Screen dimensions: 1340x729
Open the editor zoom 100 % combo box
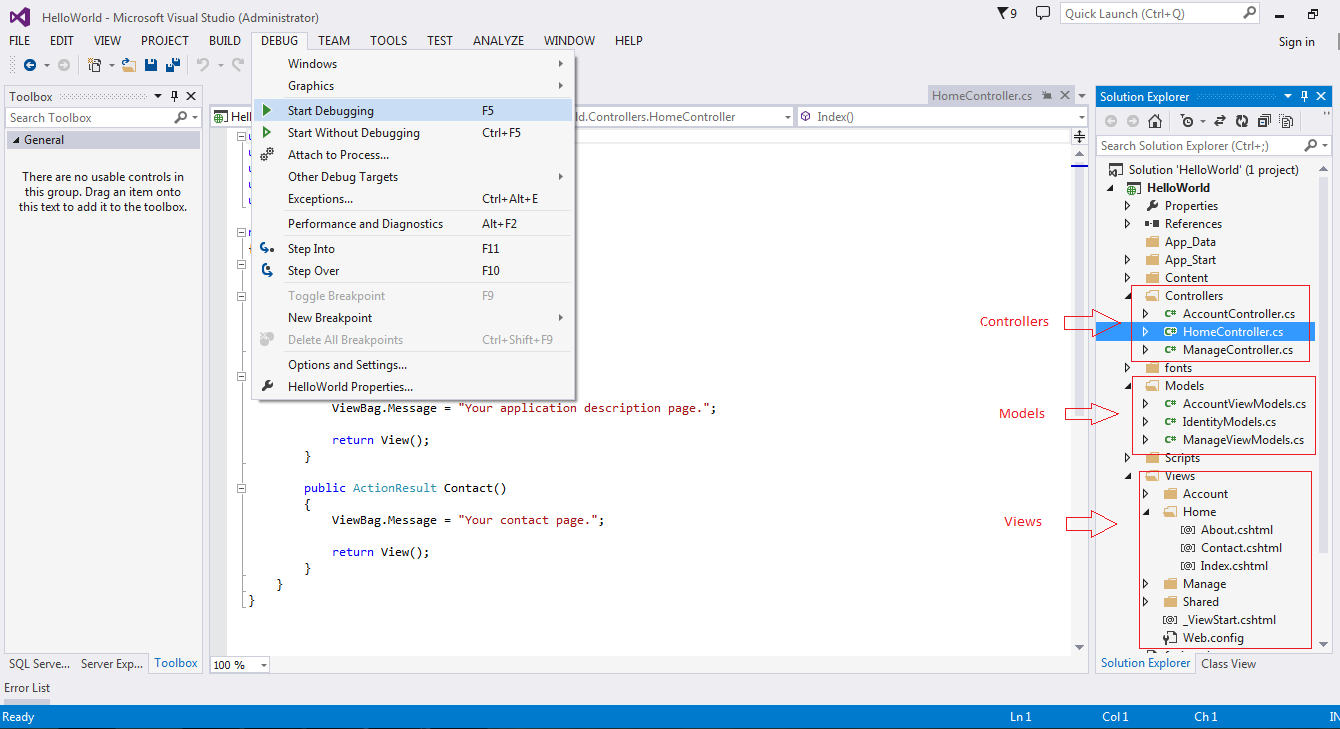tap(239, 665)
